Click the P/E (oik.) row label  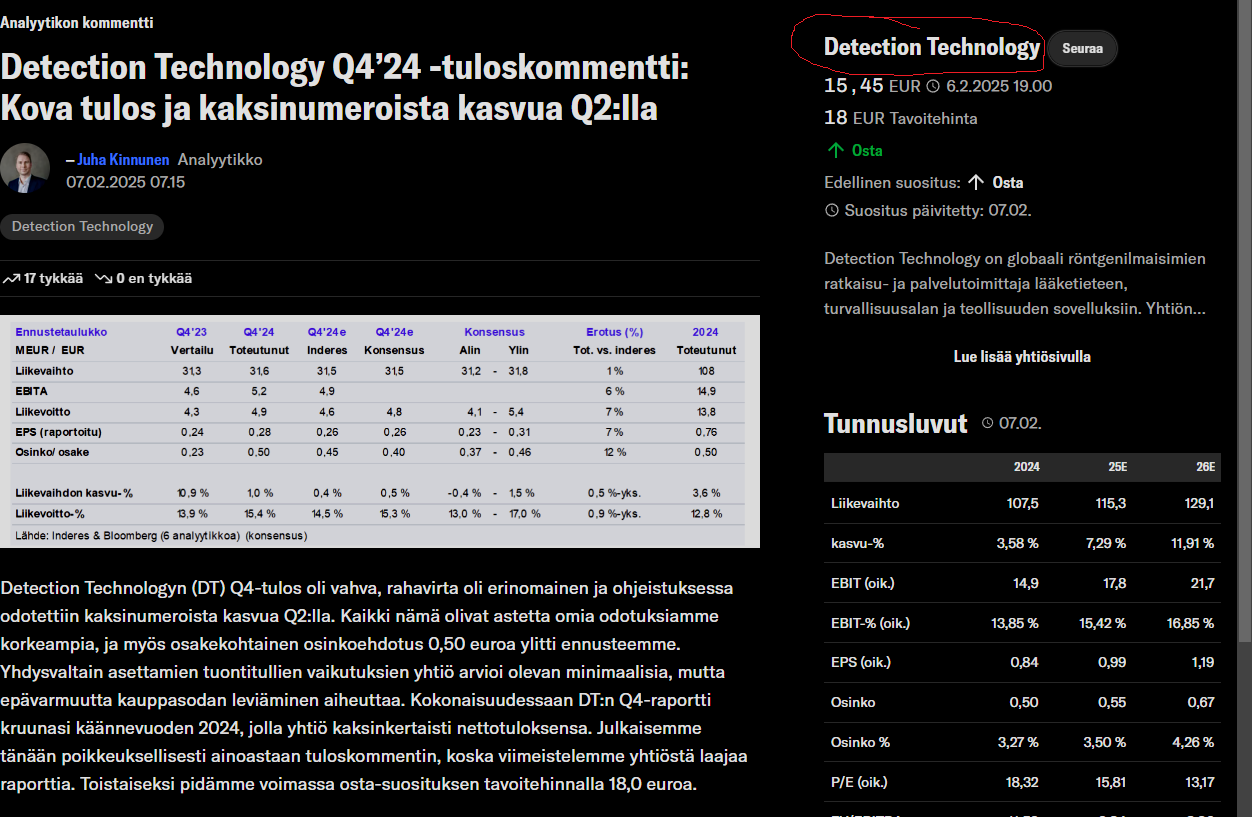point(859,782)
